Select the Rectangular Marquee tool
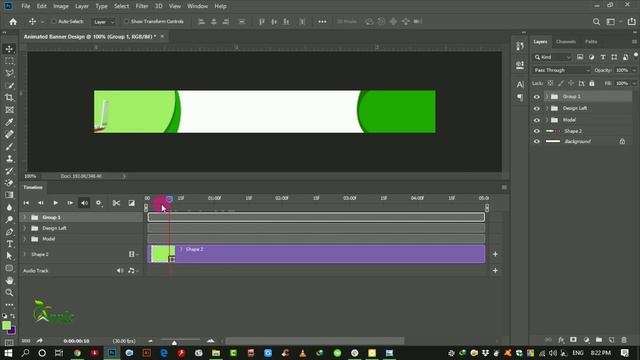 click(x=9, y=61)
